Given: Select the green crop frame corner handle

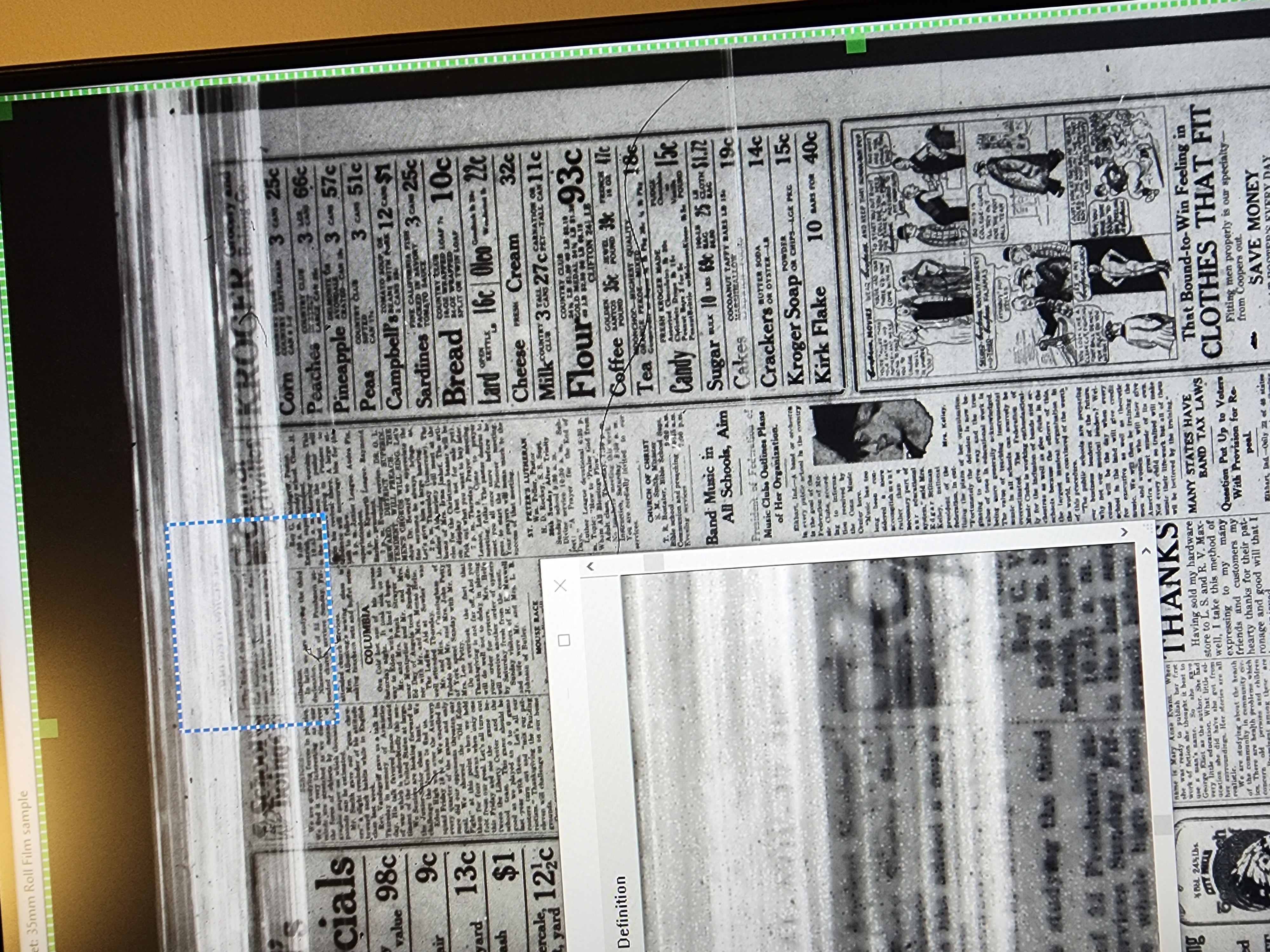Looking at the screenshot, I should [6, 110].
